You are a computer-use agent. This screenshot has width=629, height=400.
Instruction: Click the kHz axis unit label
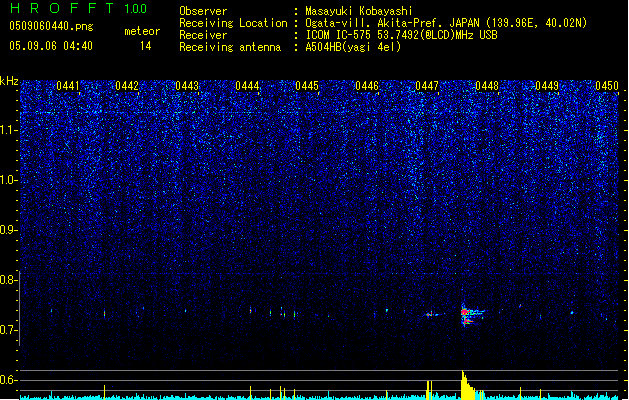pos(9,81)
